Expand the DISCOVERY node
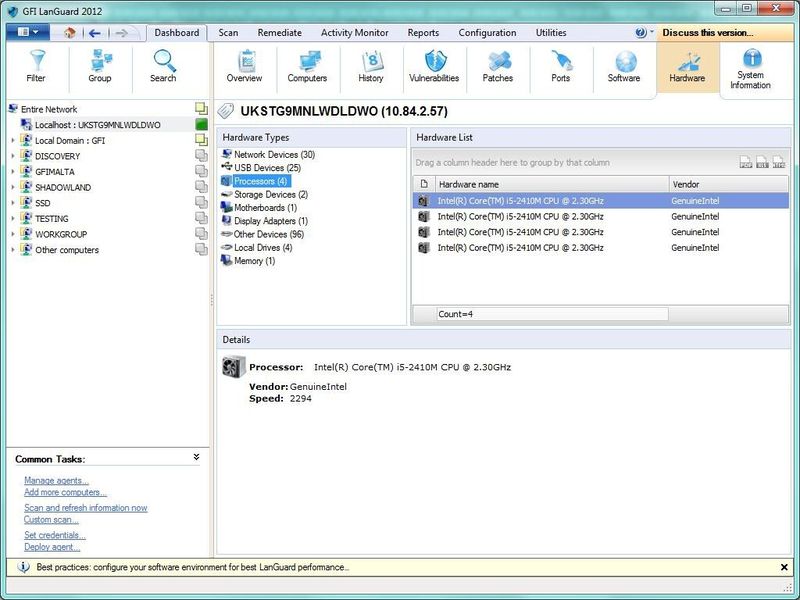The height and width of the screenshot is (600, 800). click(13, 156)
